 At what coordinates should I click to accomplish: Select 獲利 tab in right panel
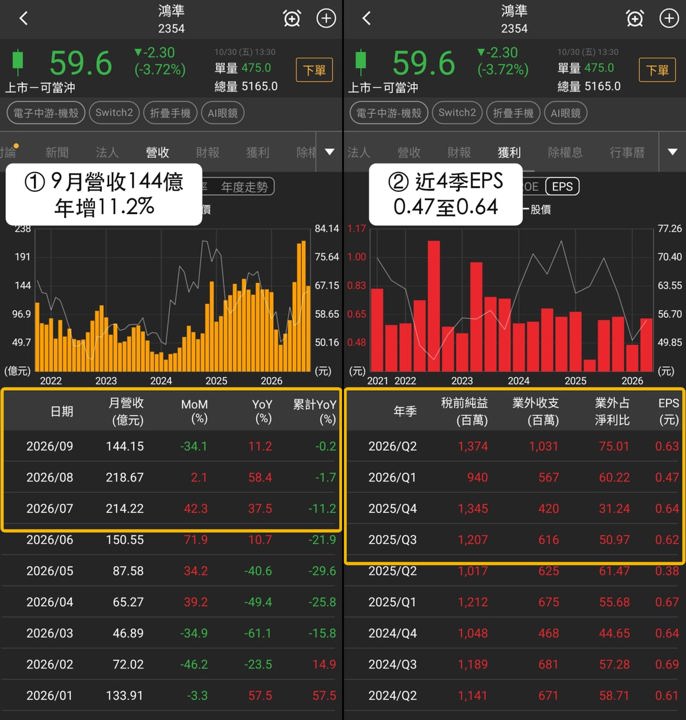point(509,152)
